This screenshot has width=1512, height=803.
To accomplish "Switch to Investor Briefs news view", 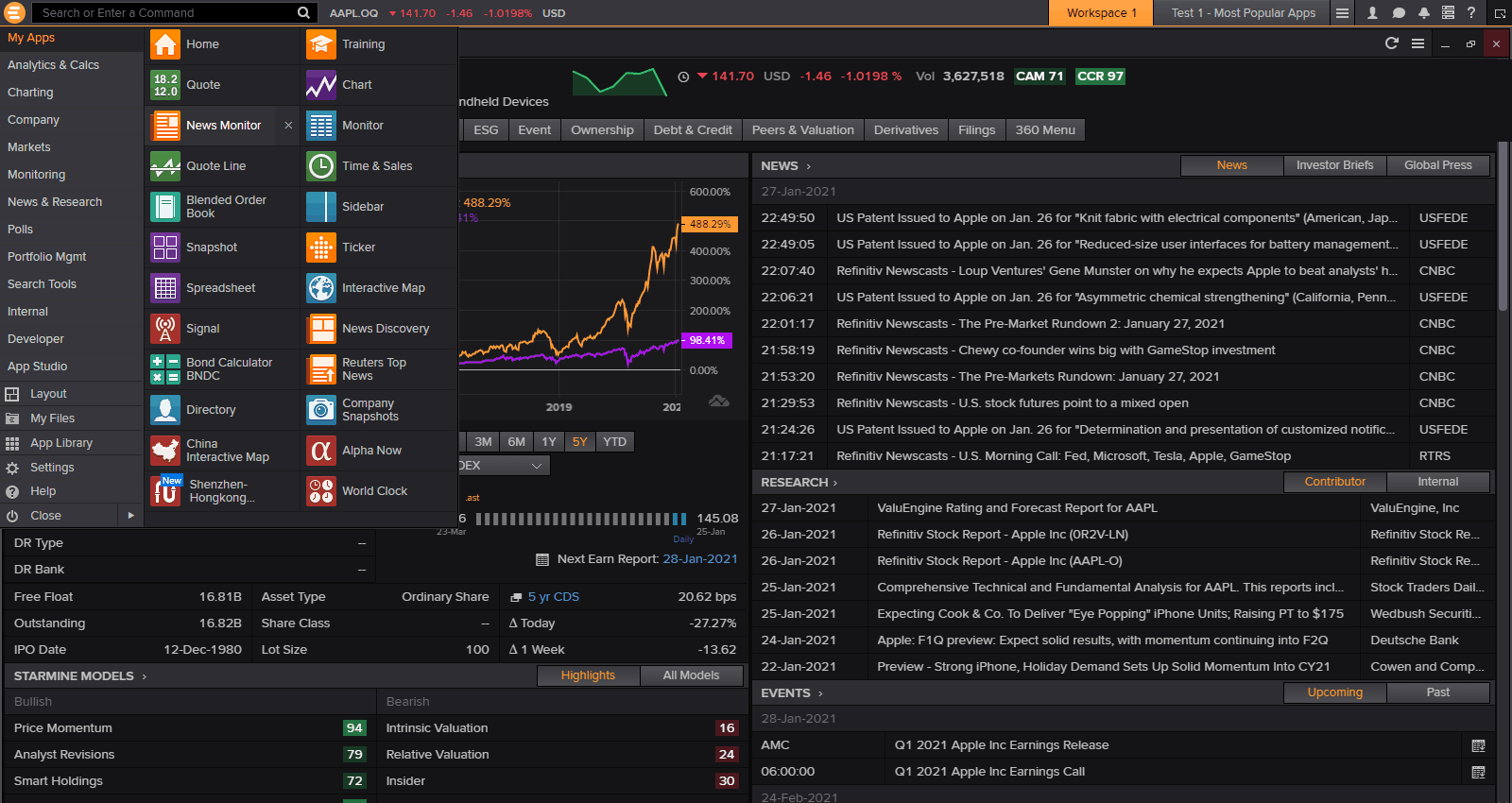I will tap(1334, 165).
